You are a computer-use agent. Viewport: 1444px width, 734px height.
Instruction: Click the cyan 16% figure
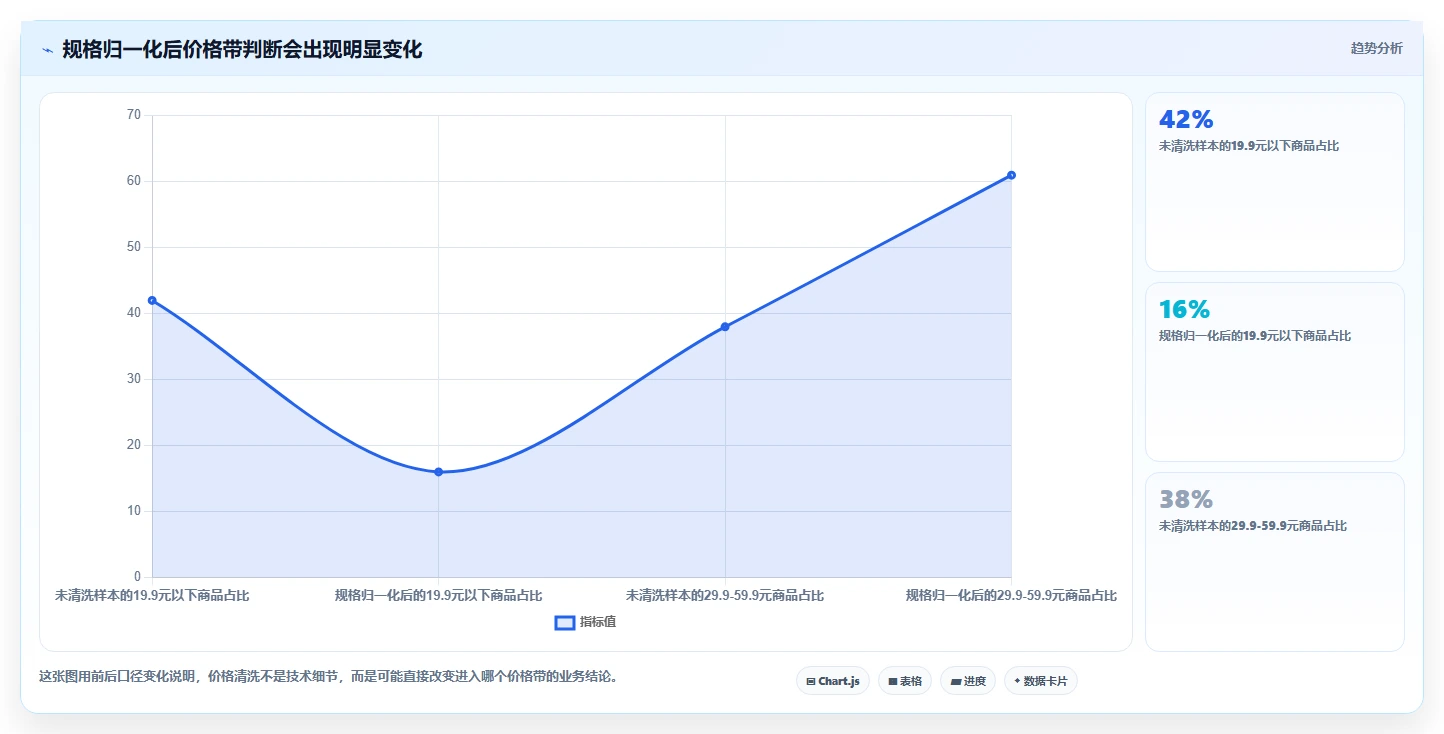tap(1185, 309)
